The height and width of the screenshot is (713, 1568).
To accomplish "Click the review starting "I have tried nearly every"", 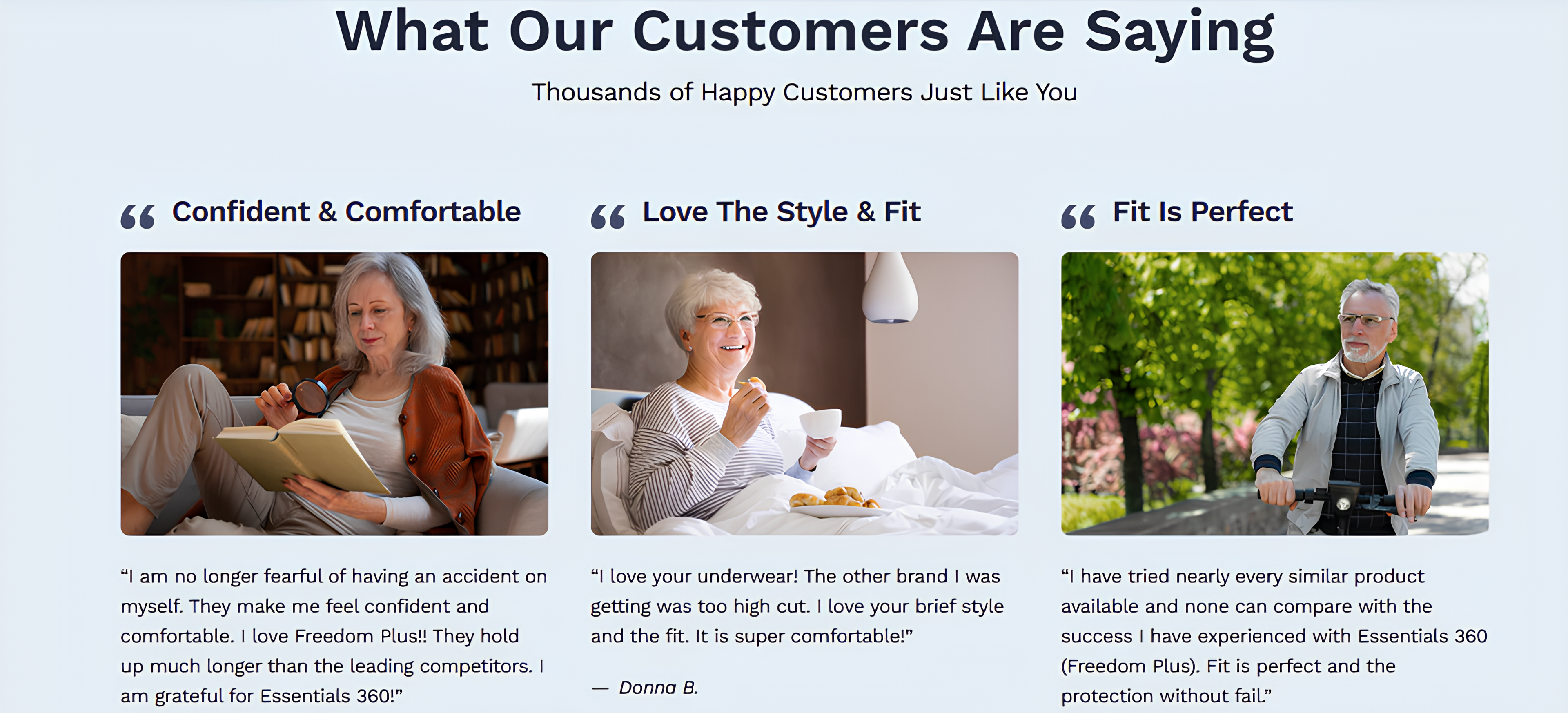I will pos(1274,636).
